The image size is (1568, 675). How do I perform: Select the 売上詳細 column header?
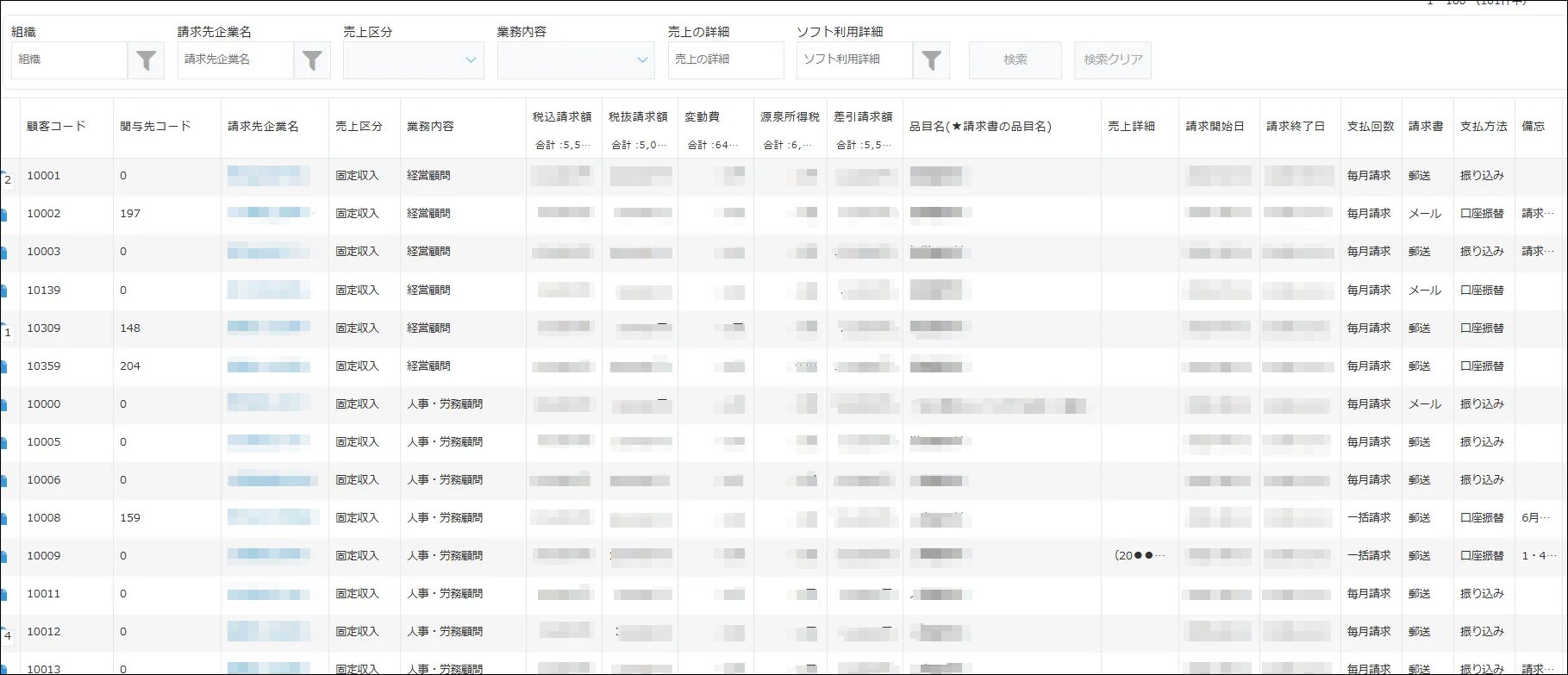coord(1131,126)
